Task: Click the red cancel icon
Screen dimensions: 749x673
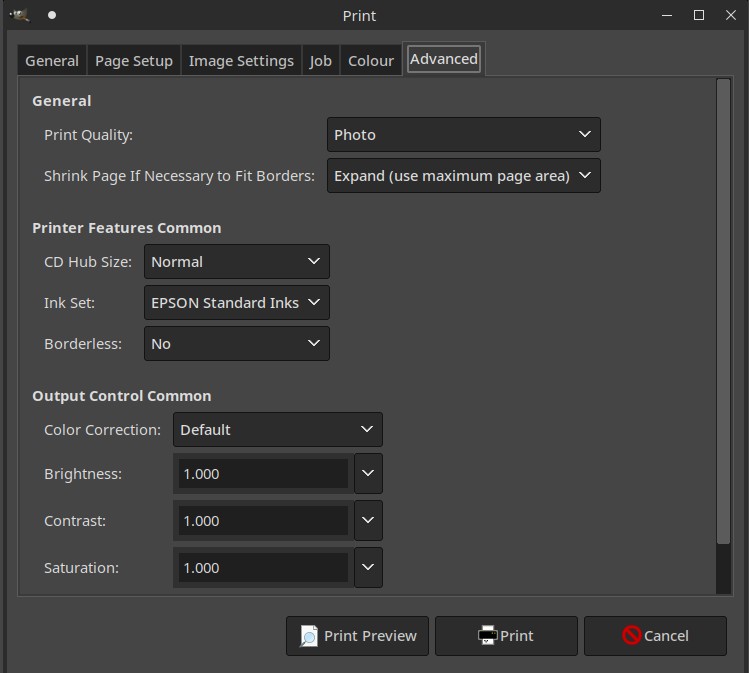Action: (631, 636)
